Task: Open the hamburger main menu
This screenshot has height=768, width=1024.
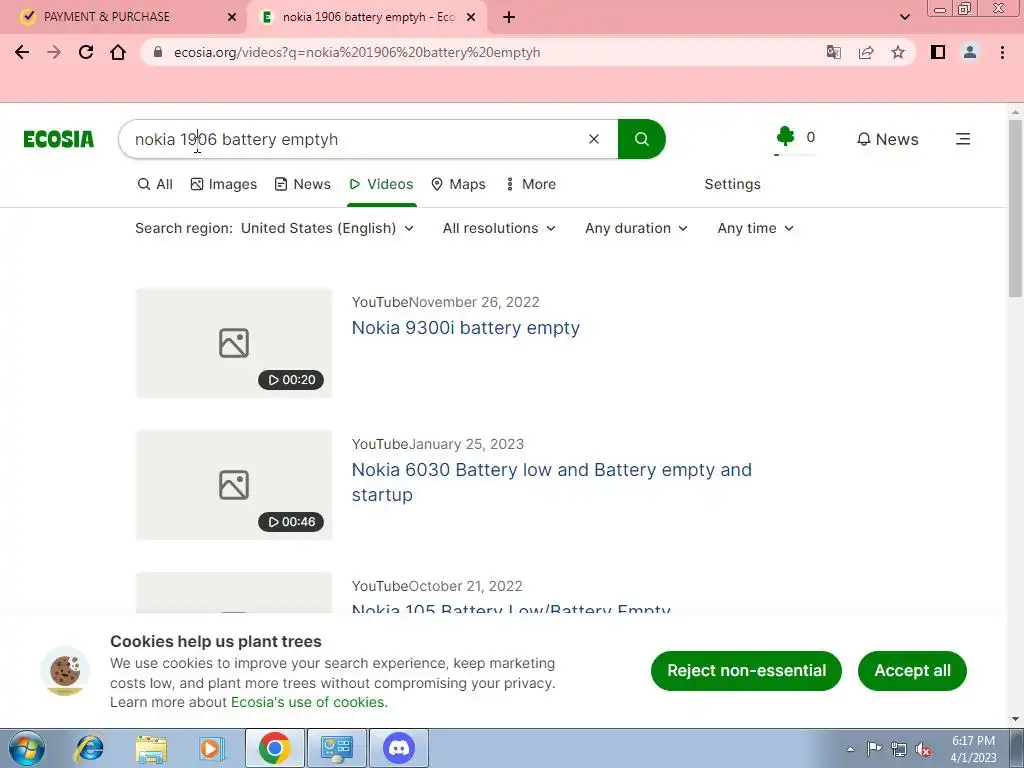Action: 963,139
